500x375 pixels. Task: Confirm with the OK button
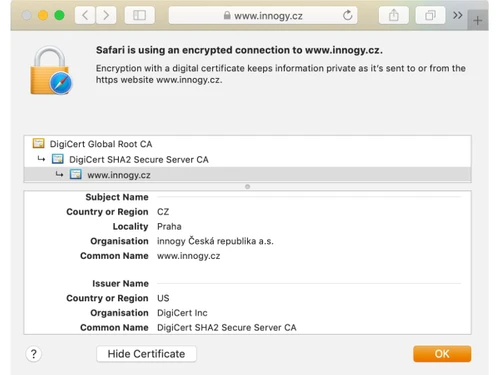pos(442,354)
